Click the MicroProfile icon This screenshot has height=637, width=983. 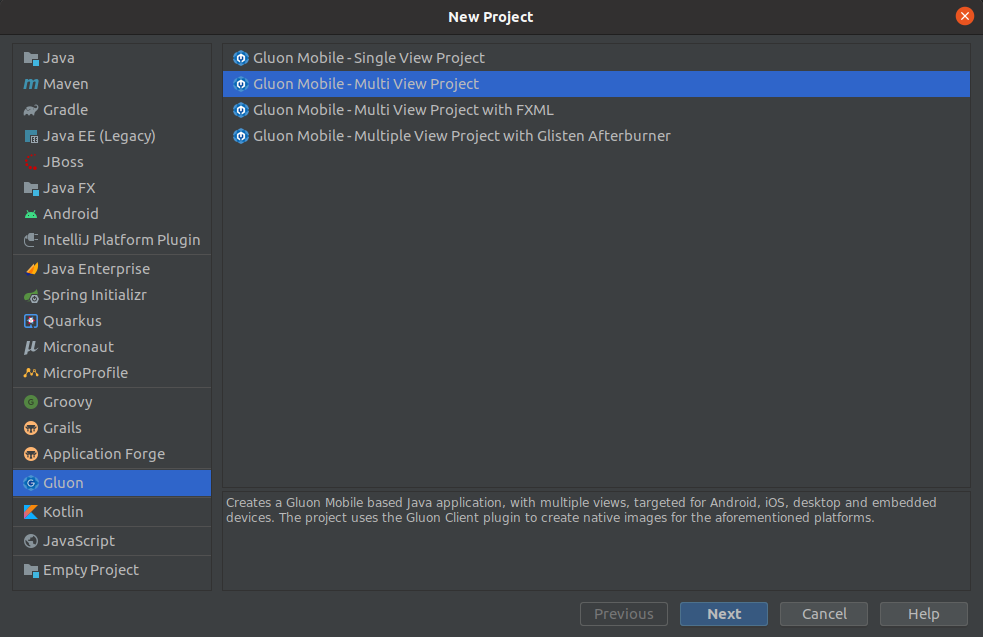point(31,373)
